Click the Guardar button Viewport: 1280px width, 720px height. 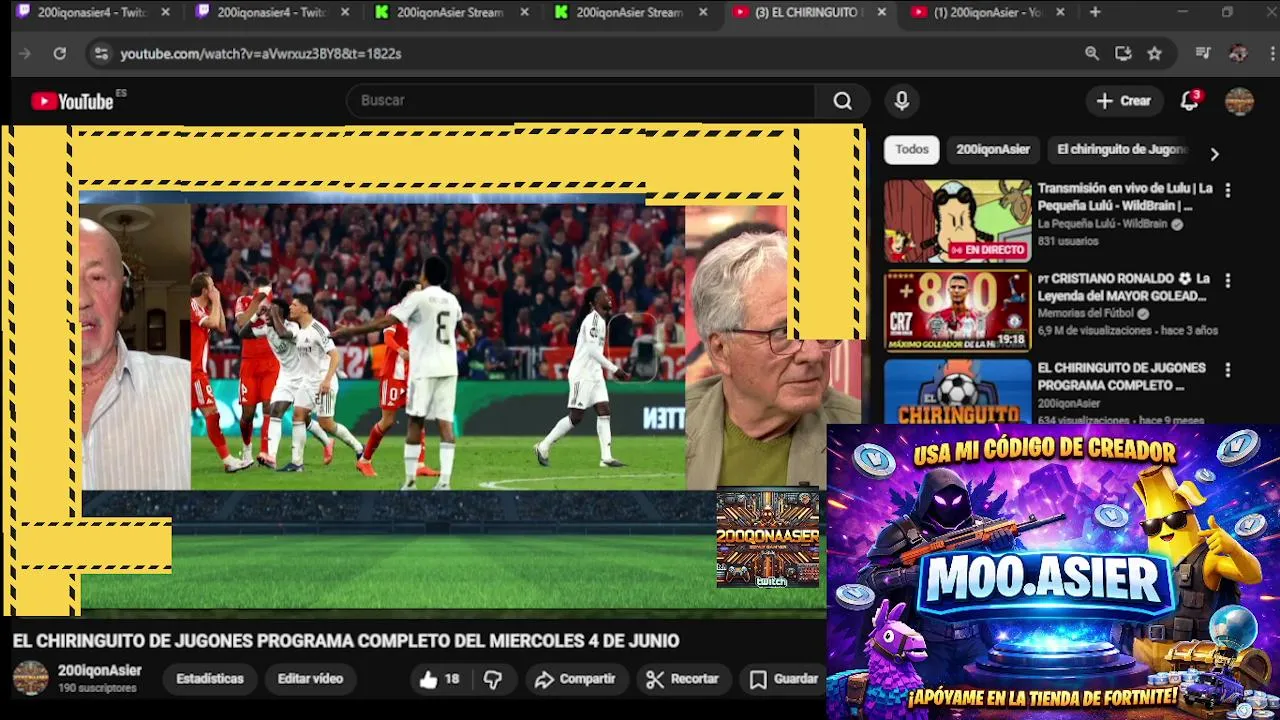[x=785, y=680]
